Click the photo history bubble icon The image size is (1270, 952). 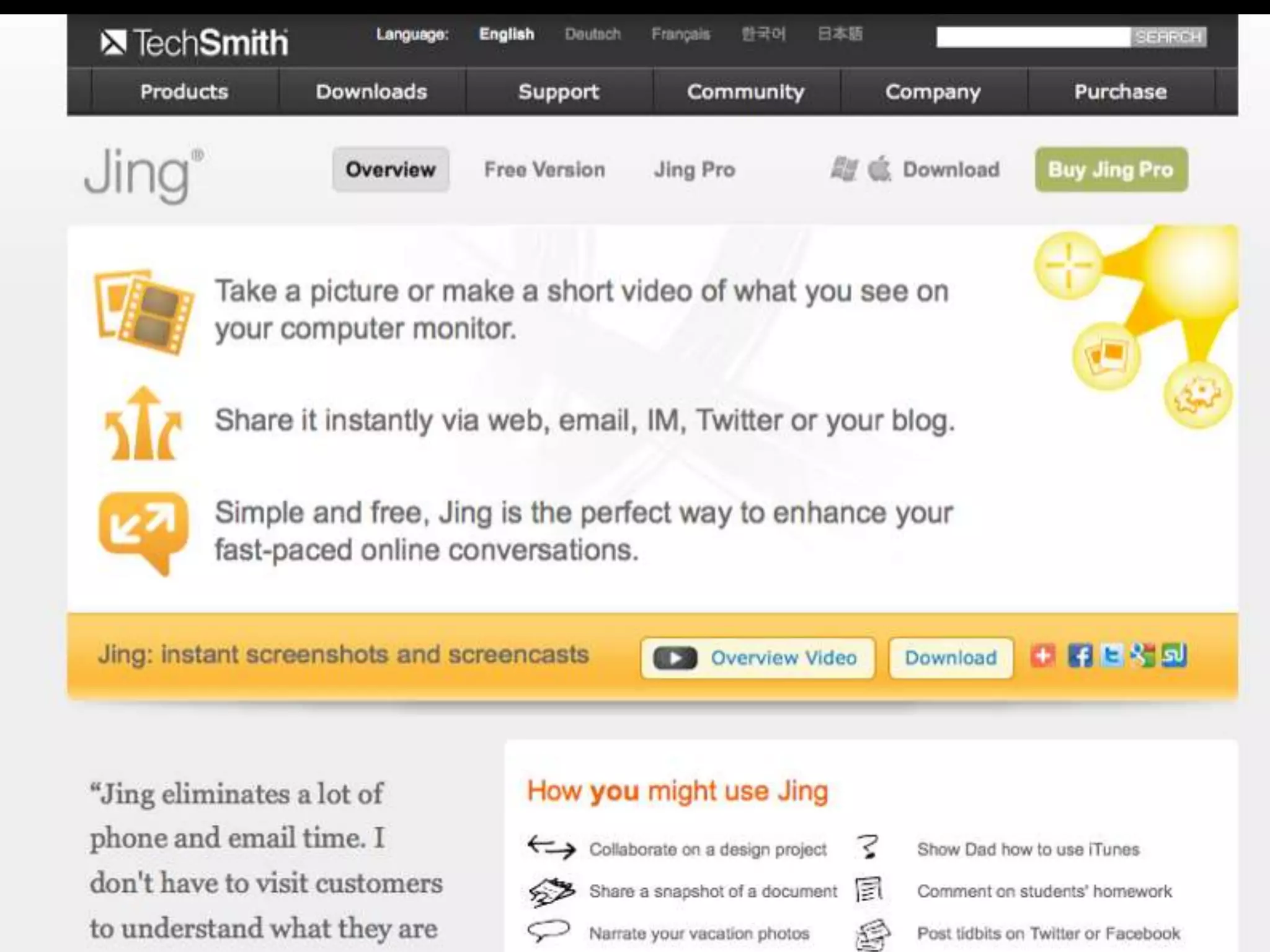click(1106, 356)
